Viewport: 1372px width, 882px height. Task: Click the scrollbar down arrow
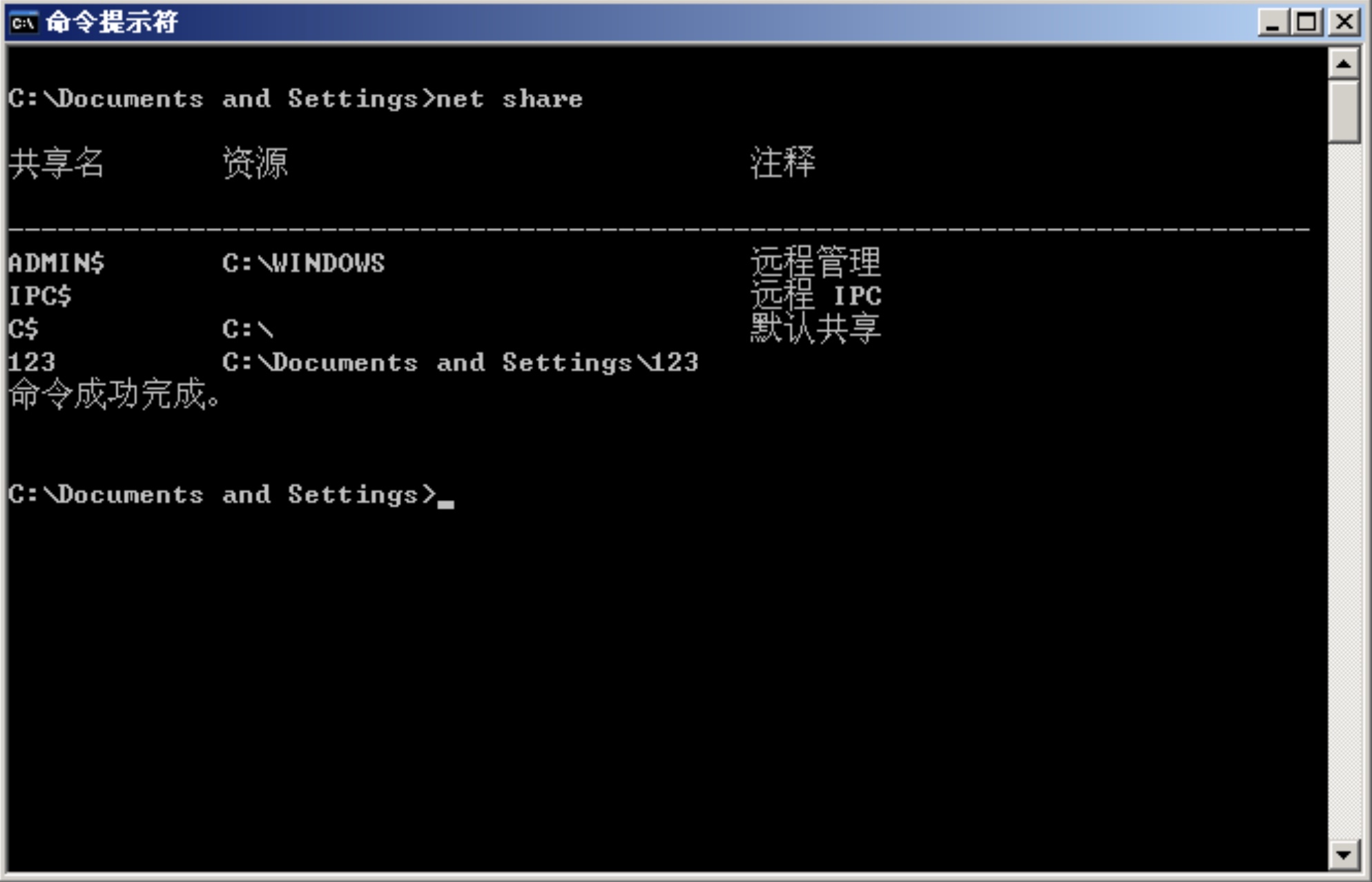[x=1344, y=855]
